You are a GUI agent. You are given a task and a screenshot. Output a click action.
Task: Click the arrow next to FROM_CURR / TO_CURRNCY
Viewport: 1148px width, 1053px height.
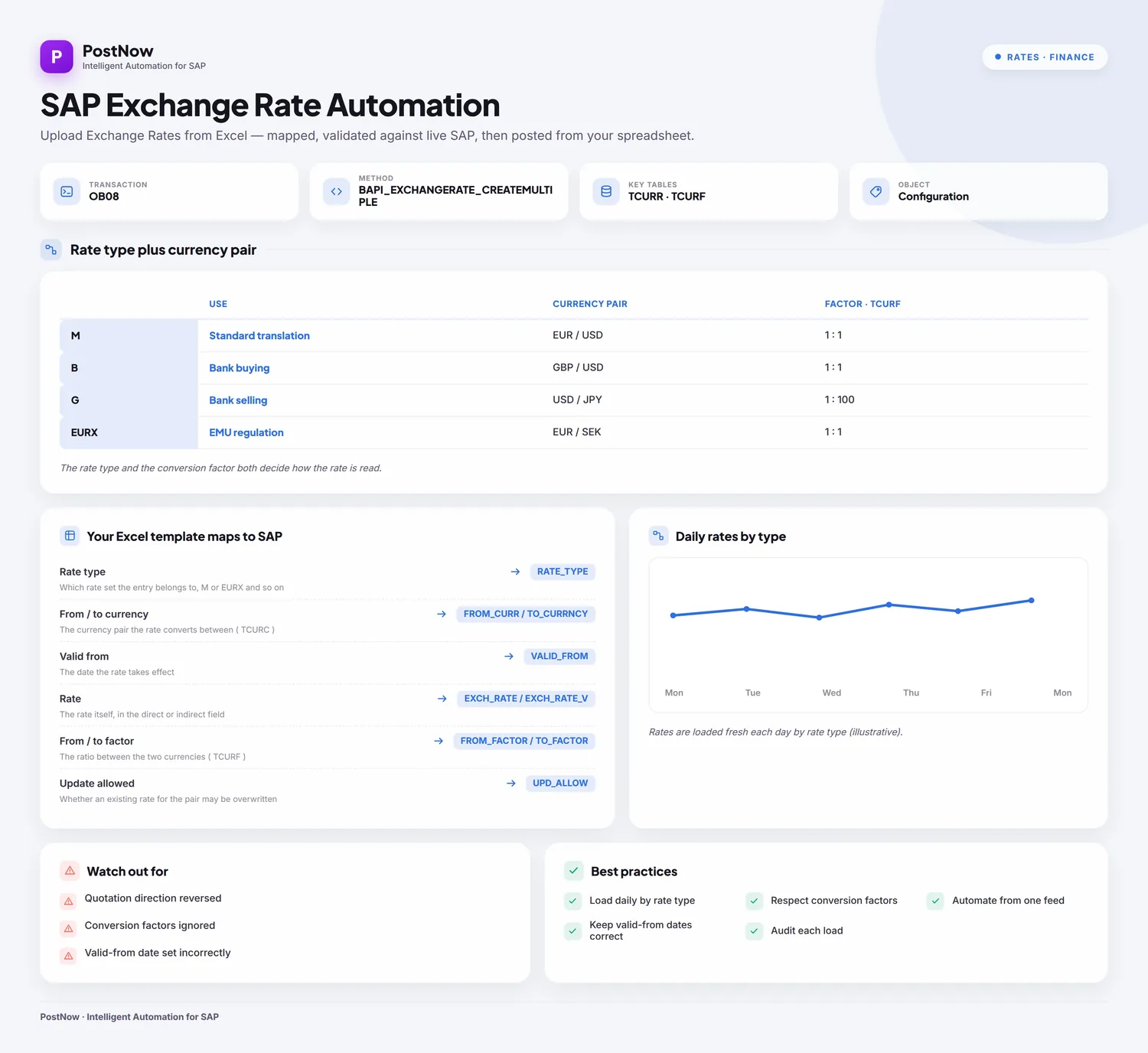pyautogui.click(x=442, y=614)
